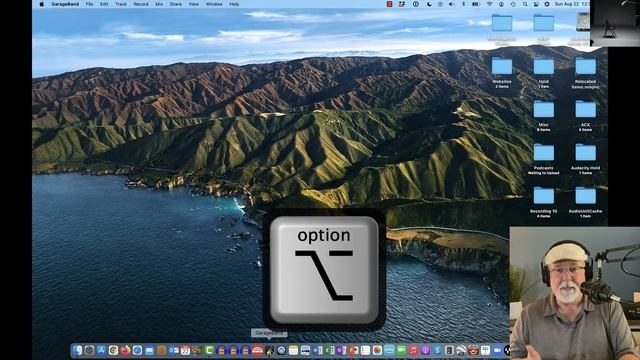Image resolution: width=640 pixels, height=360 pixels.
Task: Launch GarageBand guitar icon in the Dock
Action: click(269, 350)
